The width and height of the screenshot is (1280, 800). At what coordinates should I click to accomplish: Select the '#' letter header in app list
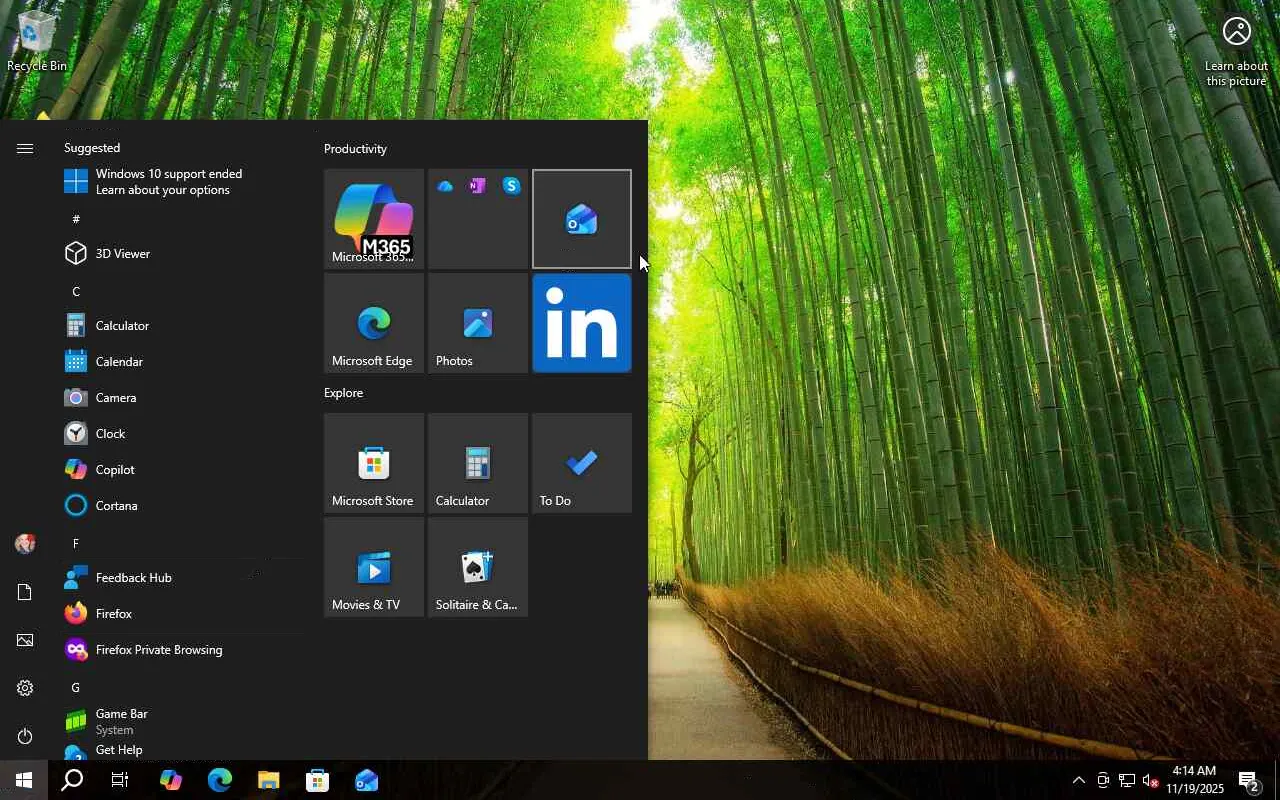[x=76, y=219]
